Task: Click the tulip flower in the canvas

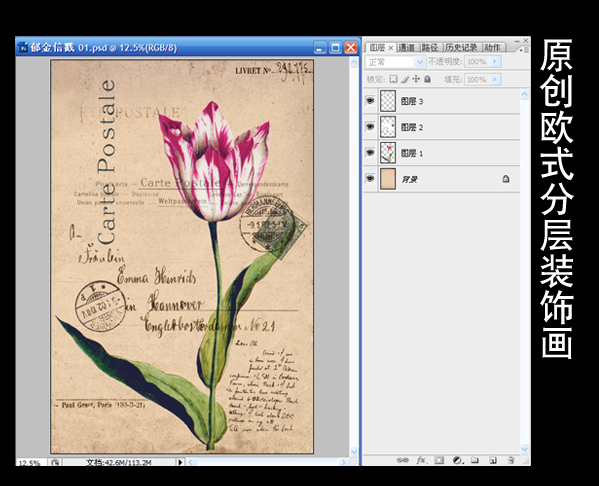Action: (x=214, y=162)
